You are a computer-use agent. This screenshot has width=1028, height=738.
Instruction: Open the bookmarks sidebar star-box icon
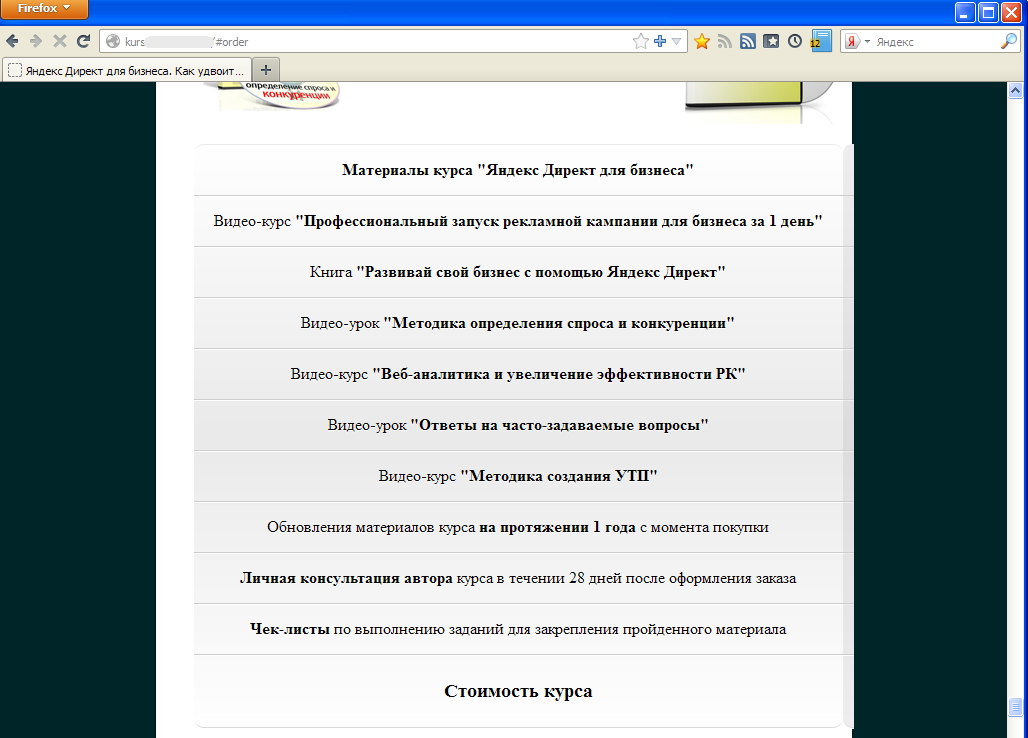[x=772, y=41]
